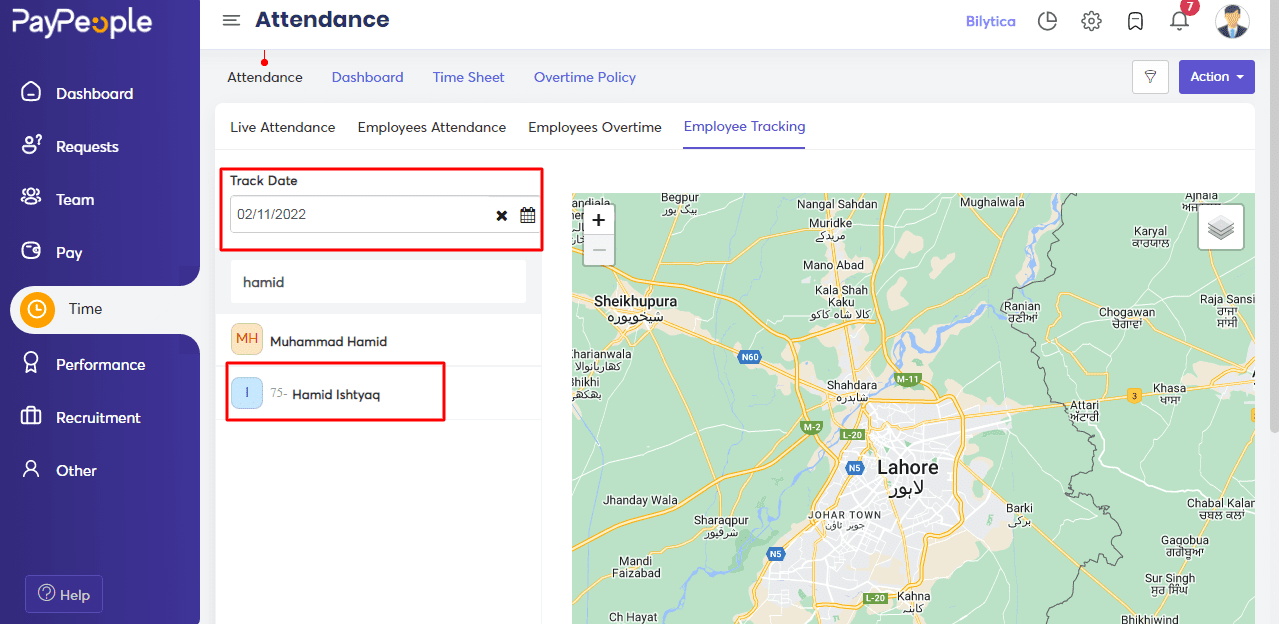Click Mandi Faizabad label on the map
The image size is (1279, 624).
click(x=636, y=567)
